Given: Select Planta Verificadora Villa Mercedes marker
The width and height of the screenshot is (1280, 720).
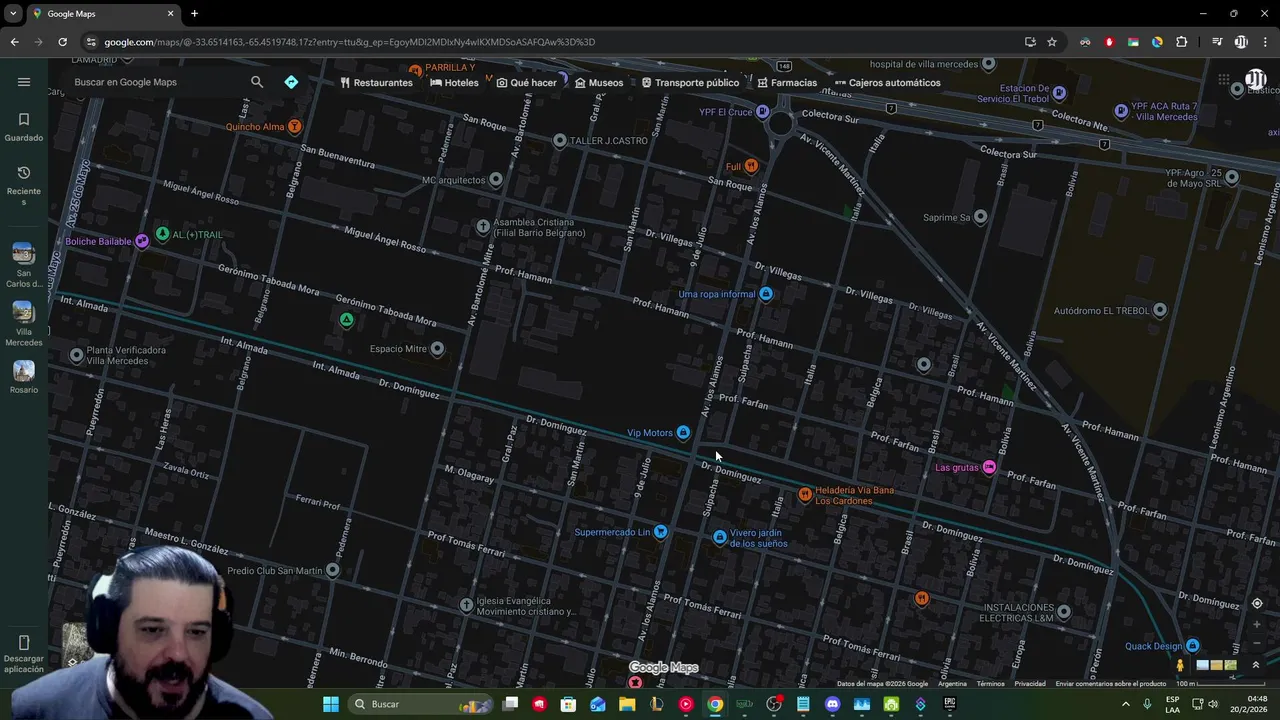Looking at the screenshot, I should pos(76,355).
